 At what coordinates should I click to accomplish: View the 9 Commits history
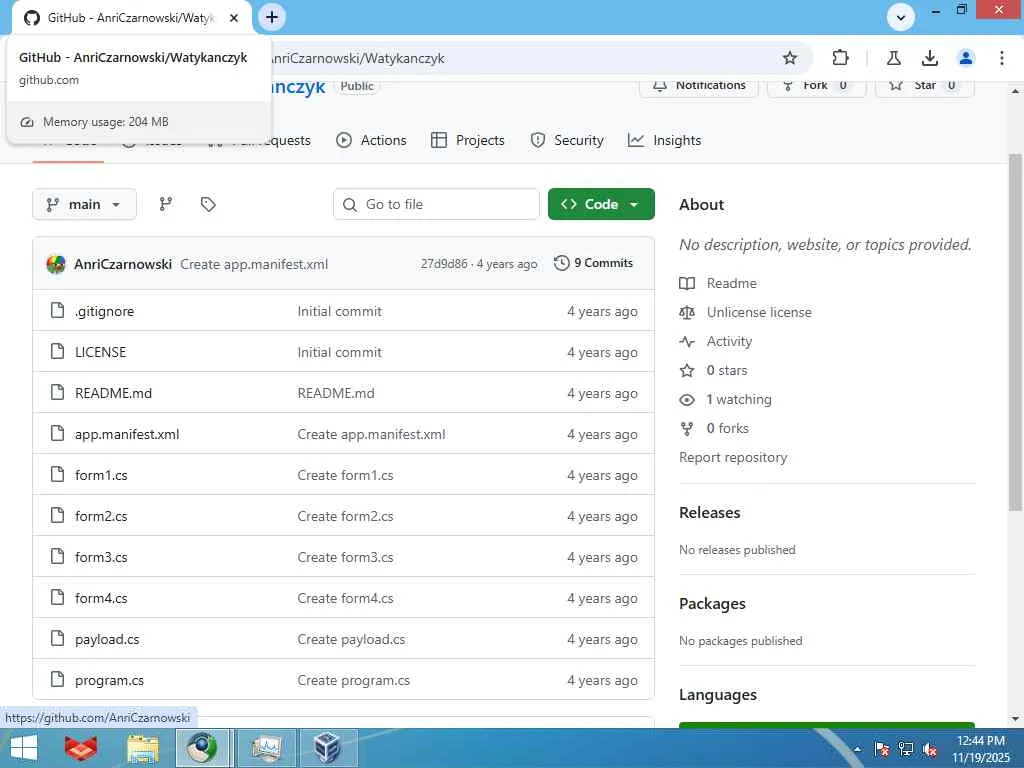pyautogui.click(x=594, y=263)
